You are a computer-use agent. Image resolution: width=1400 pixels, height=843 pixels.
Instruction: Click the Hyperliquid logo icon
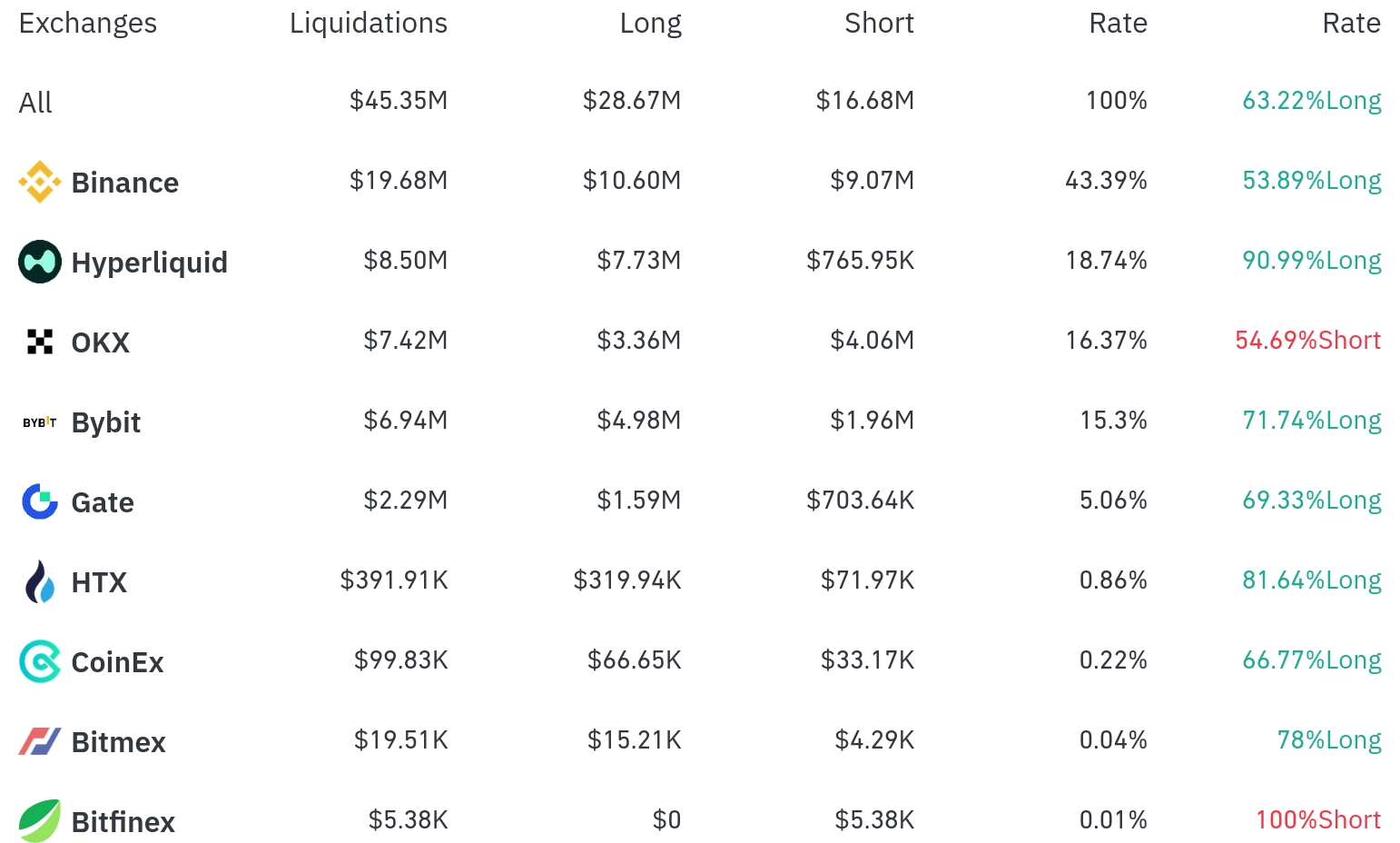click(40, 262)
